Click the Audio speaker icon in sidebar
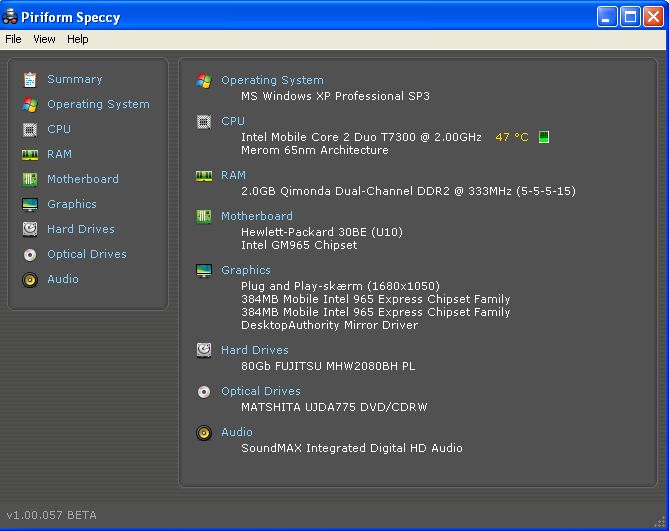 pos(29,279)
